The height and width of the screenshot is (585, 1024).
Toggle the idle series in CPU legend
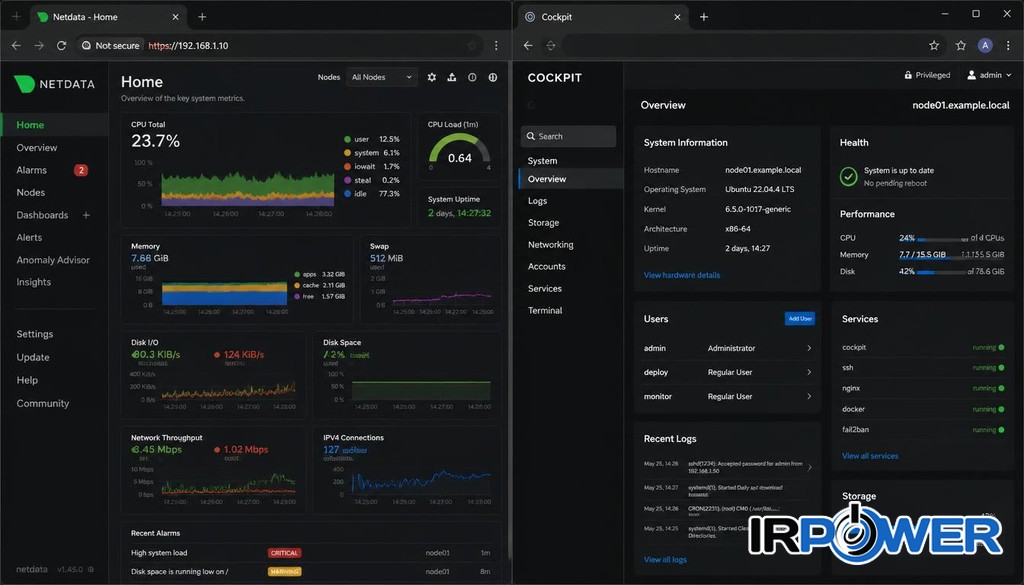coord(372,194)
